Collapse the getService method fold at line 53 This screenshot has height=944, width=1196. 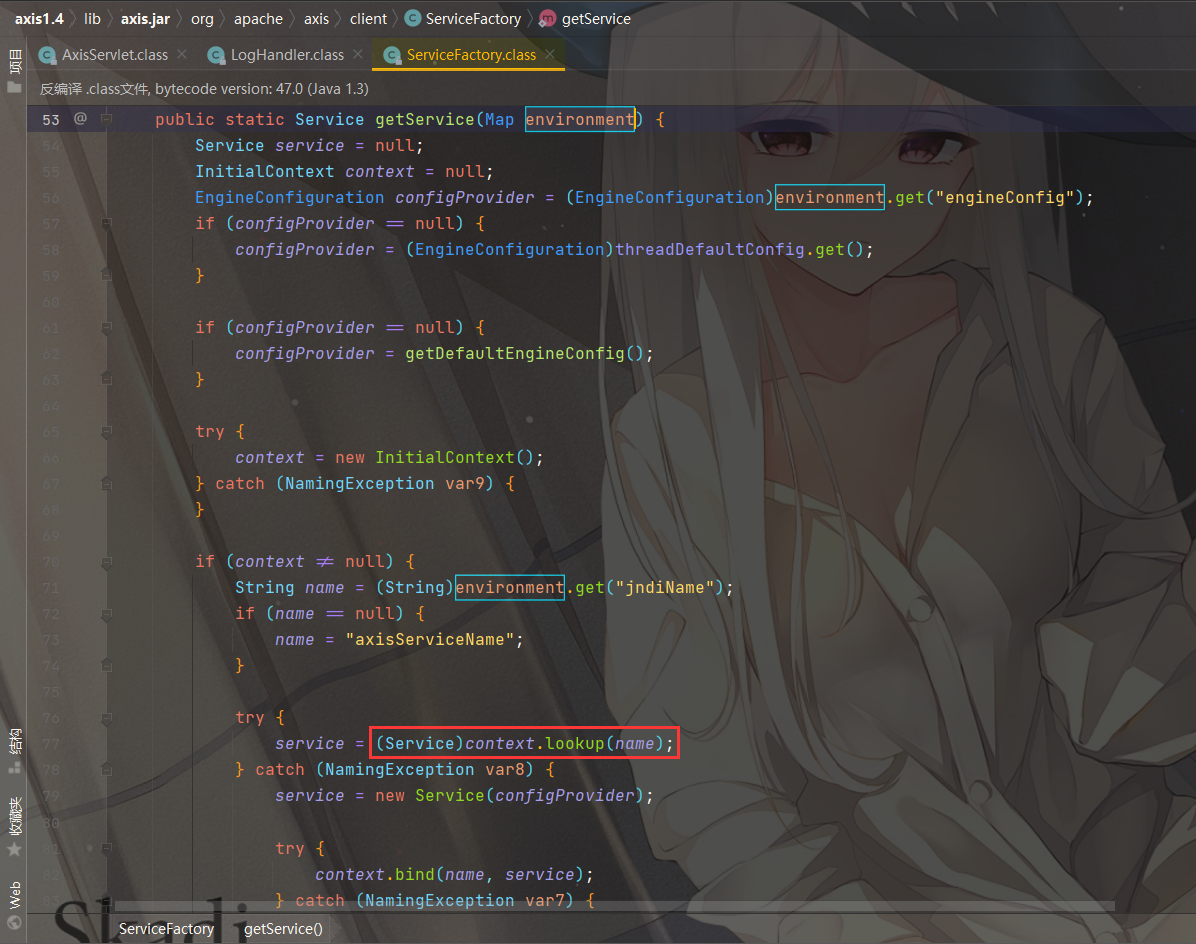107,119
